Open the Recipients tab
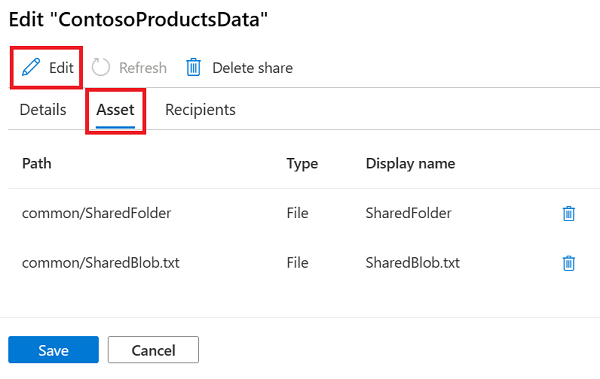The height and width of the screenshot is (379, 600). pos(200,110)
